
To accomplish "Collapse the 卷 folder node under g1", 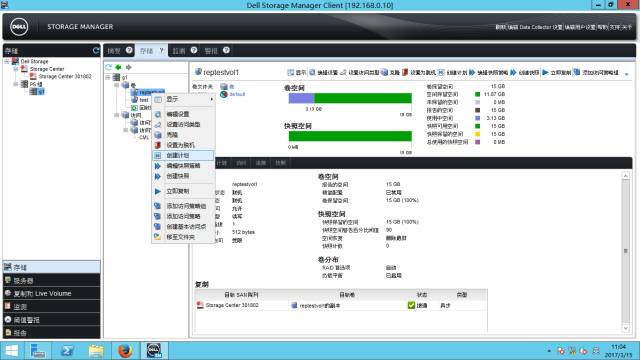I will (117, 85).
